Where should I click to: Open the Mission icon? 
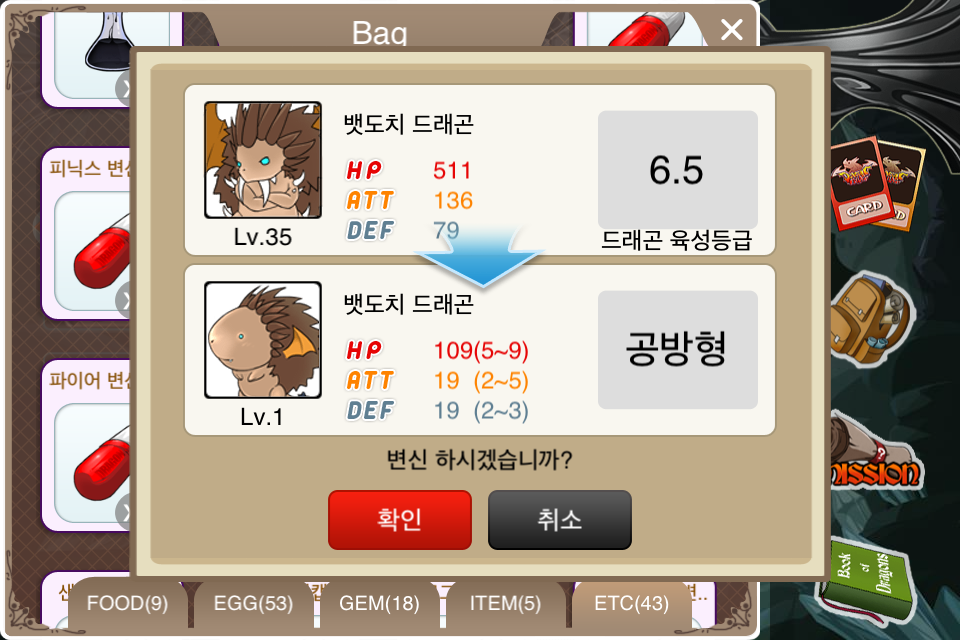[x=876, y=458]
